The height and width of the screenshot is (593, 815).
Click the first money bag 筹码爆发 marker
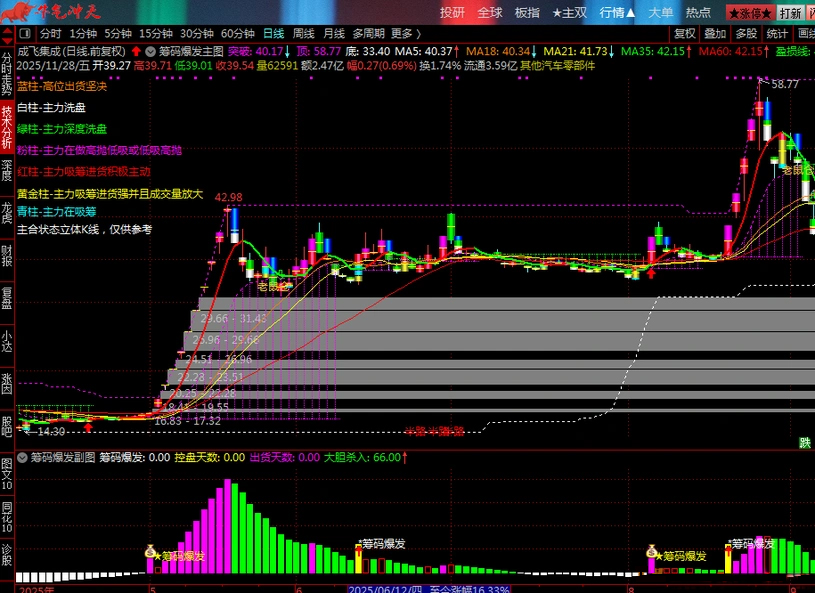click(x=151, y=551)
